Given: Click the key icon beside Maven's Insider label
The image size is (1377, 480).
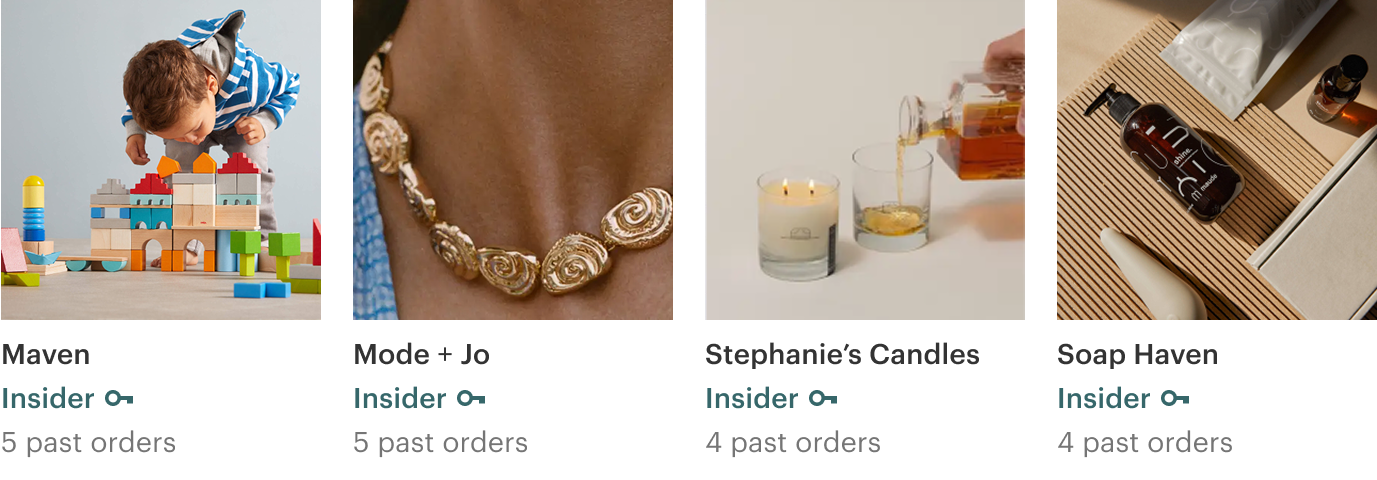Looking at the screenshot, I should [119, 399].
